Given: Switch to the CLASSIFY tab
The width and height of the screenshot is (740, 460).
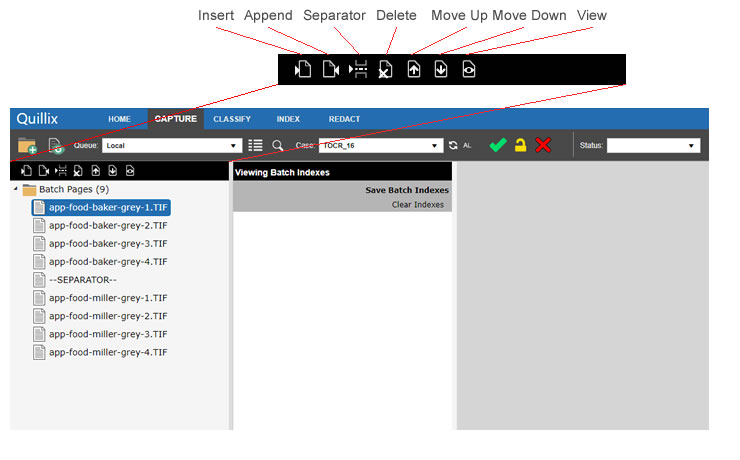Looking at the screenshot, I should click(x=232, y=119).
